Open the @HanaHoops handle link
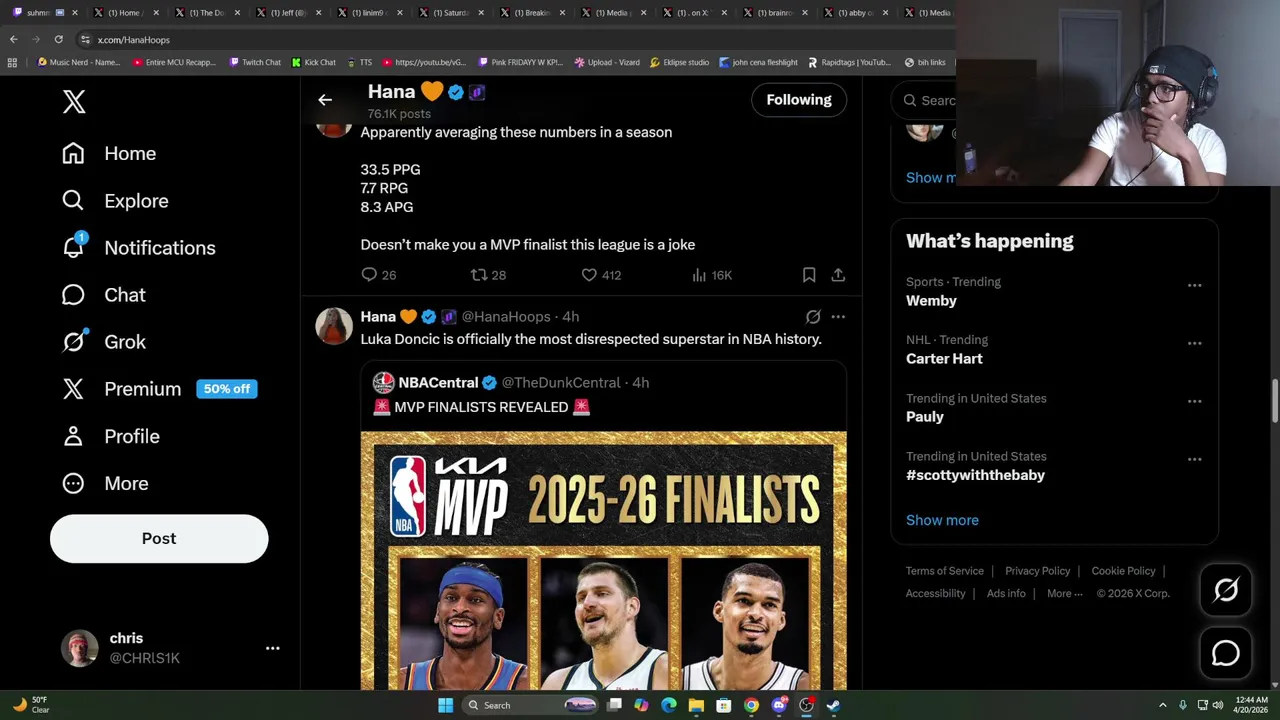The image size is (1280, 720). click(x=506, y=316)
